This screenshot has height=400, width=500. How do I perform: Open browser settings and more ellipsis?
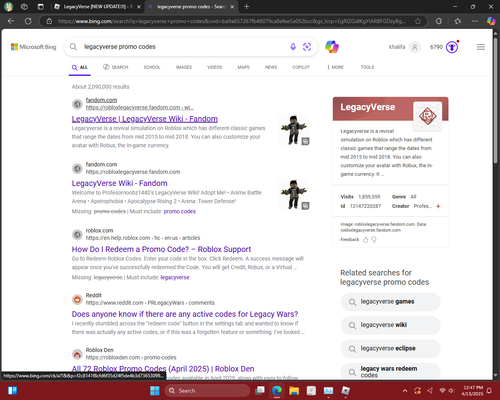point(475,21)
